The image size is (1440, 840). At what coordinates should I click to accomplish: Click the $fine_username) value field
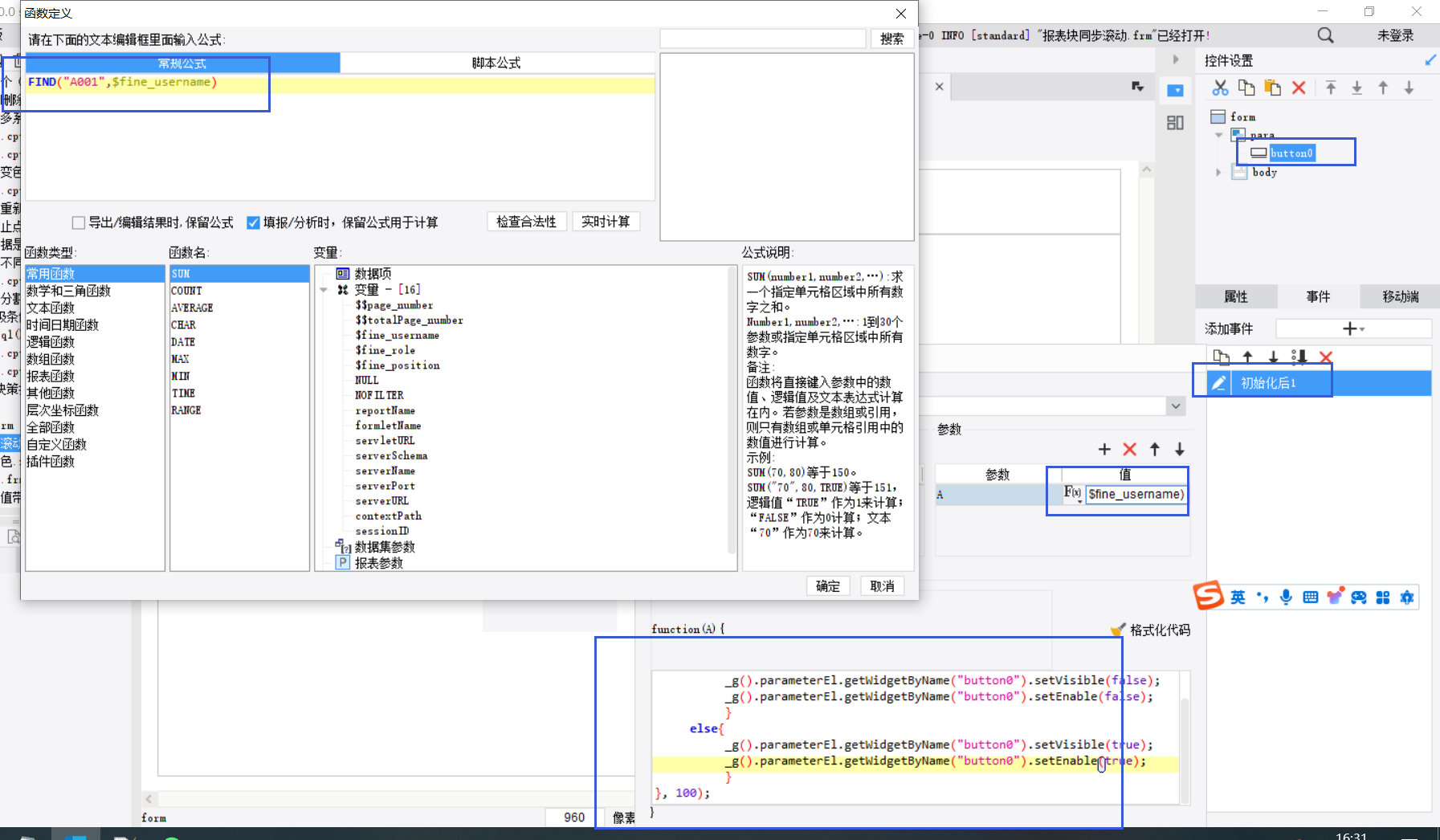(x=1136, y=494)
